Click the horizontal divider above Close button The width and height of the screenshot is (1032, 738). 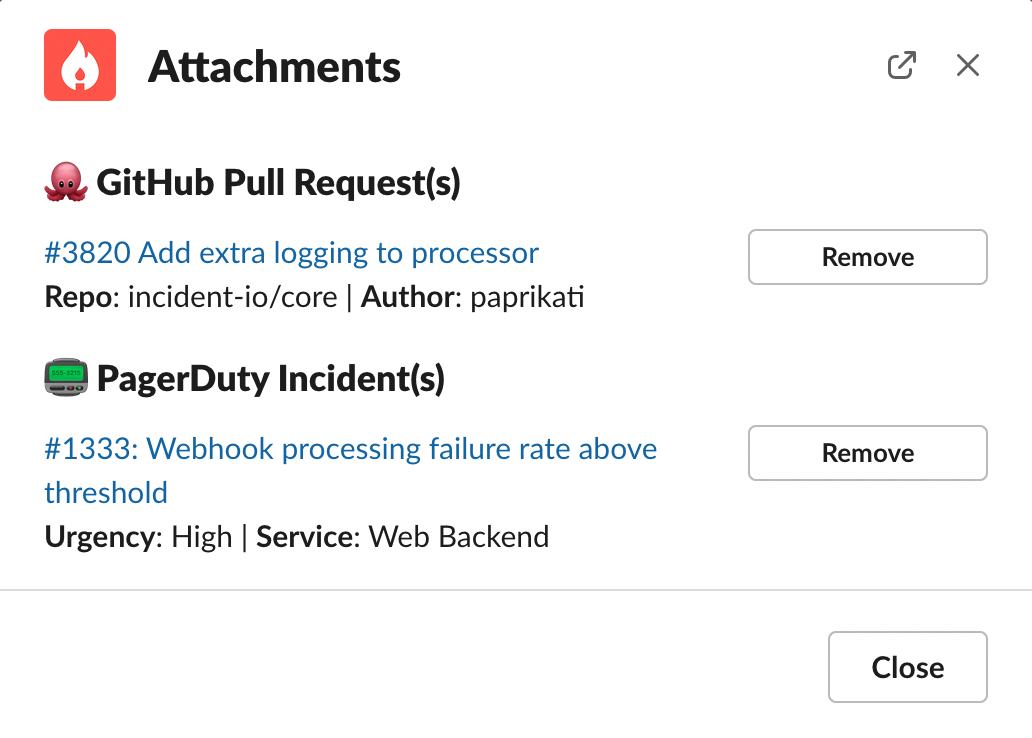(x=516, y=590)
